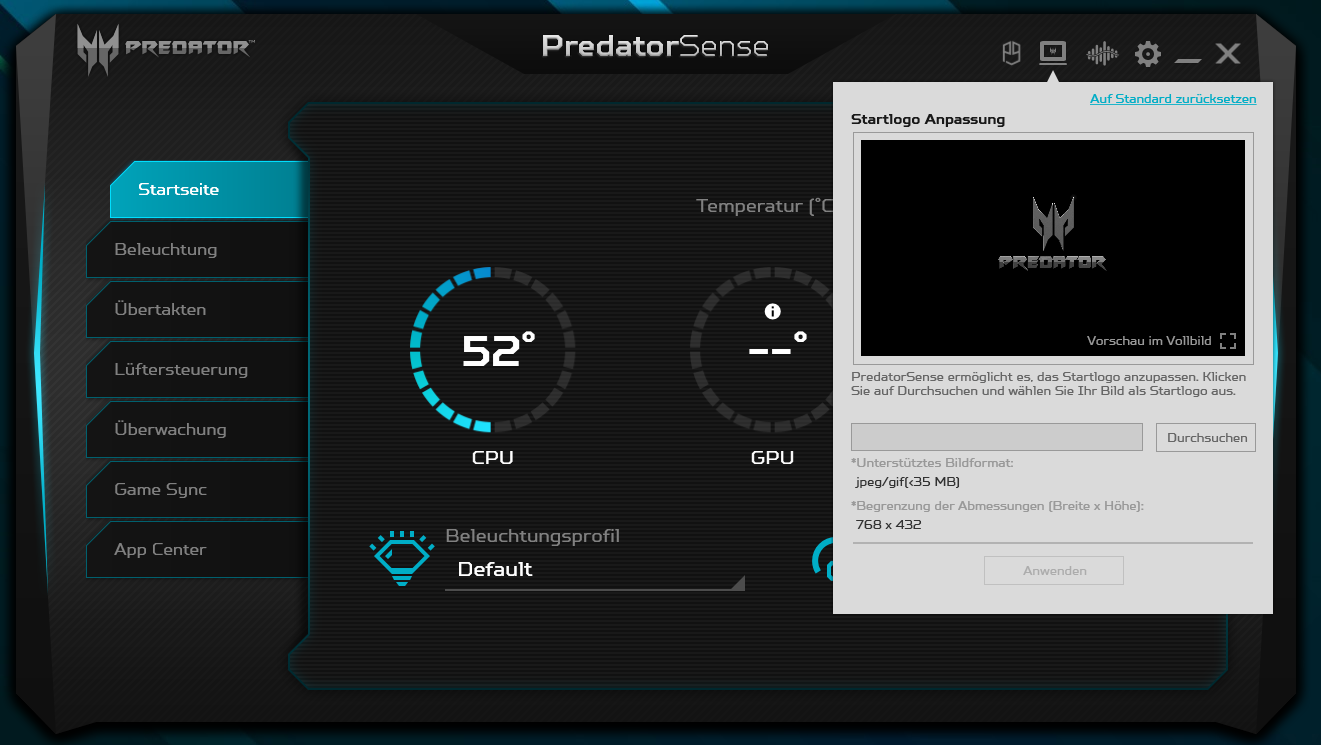Click Vorschau im Vollbild text
This screenshot has height=745, width=1321.
1149,341
